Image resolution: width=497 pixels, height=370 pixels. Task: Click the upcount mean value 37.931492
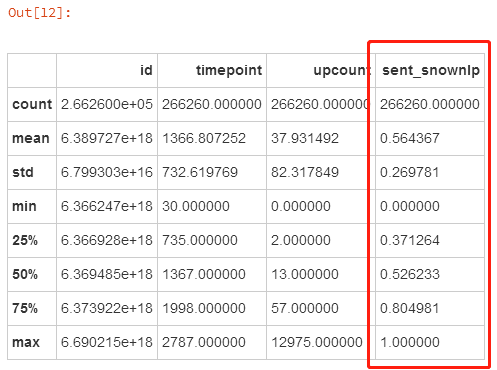305,138
